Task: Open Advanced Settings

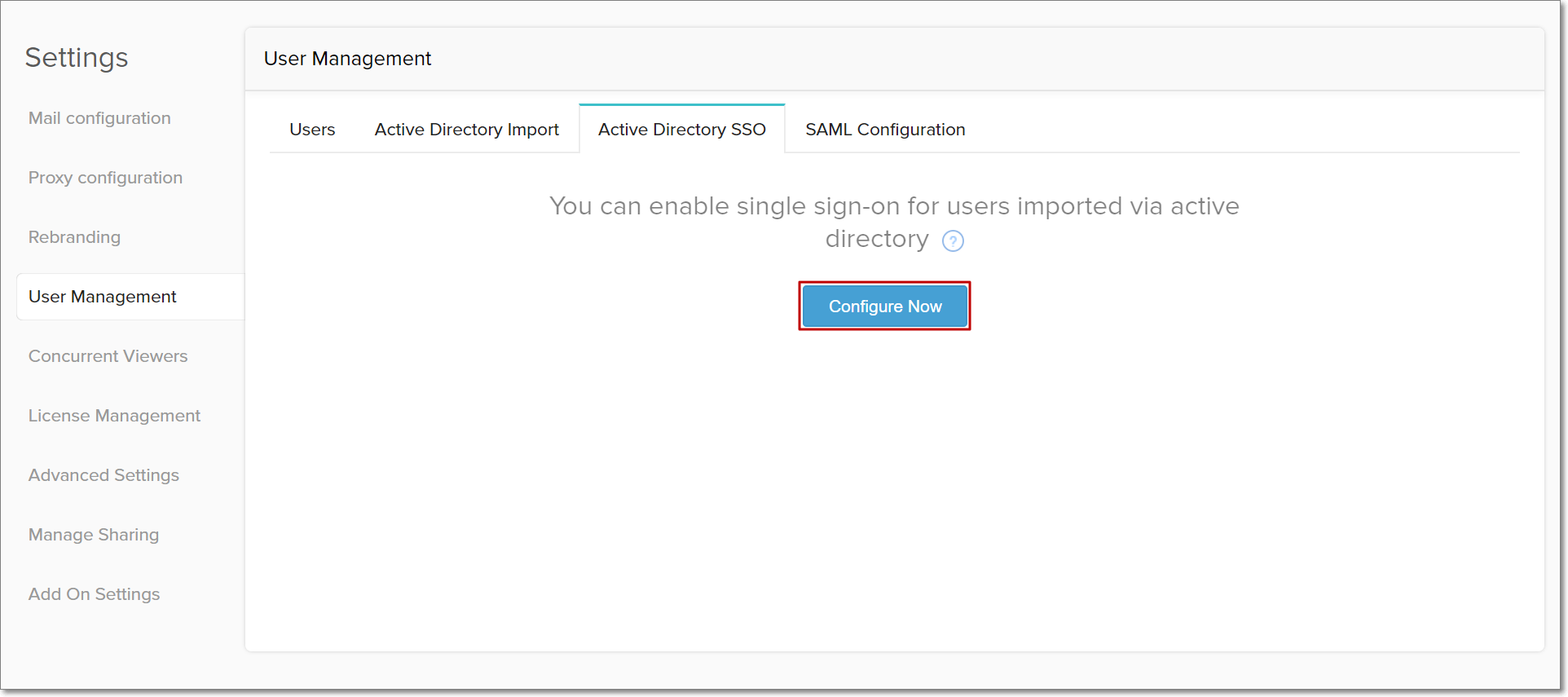Action: pos(104,475)
